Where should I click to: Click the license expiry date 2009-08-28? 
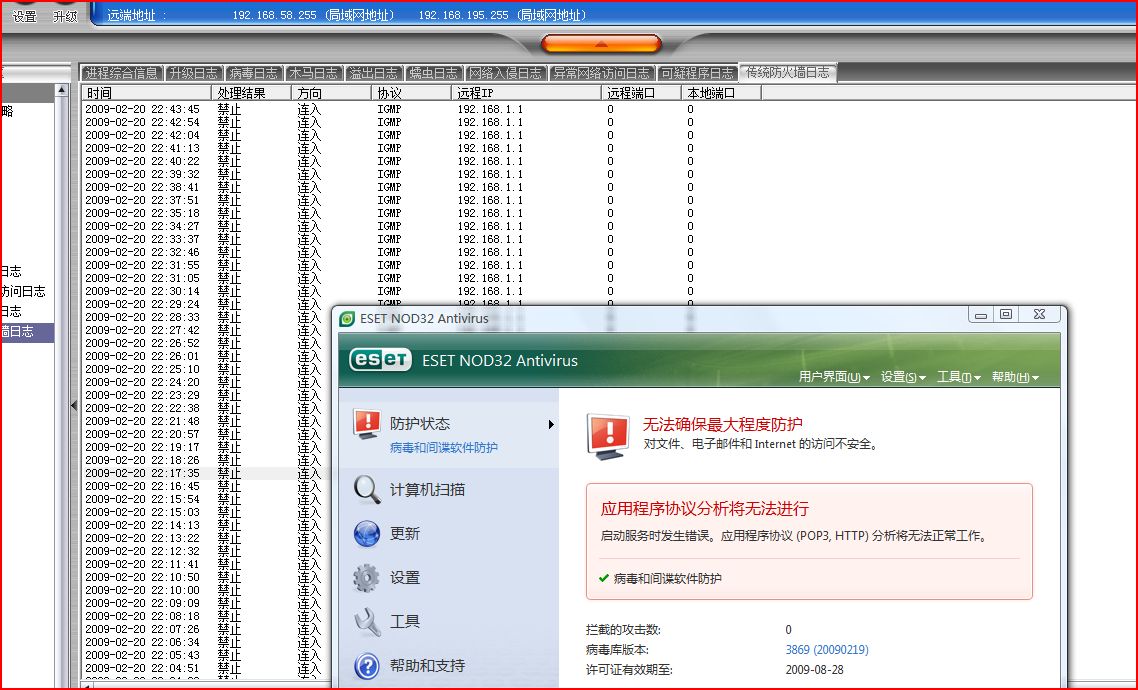pos(814,670)
